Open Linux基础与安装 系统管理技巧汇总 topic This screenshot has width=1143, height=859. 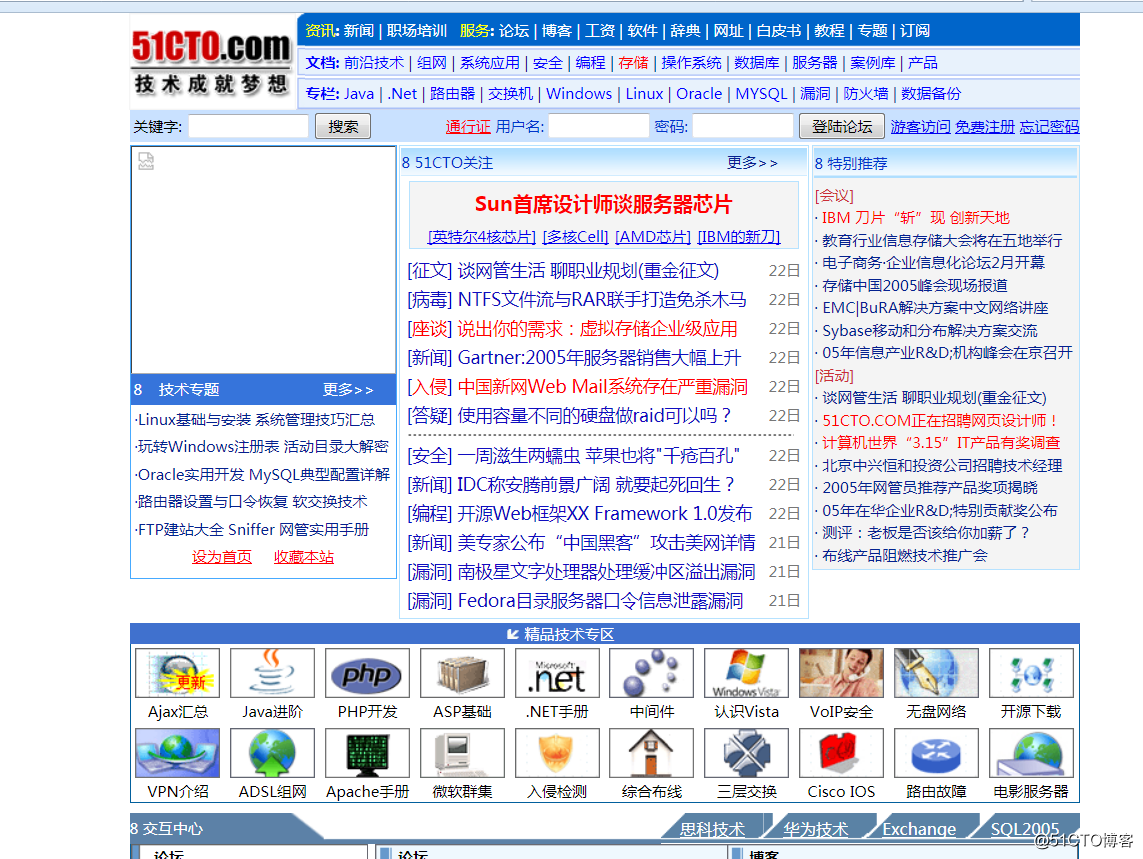pos(256,419)
